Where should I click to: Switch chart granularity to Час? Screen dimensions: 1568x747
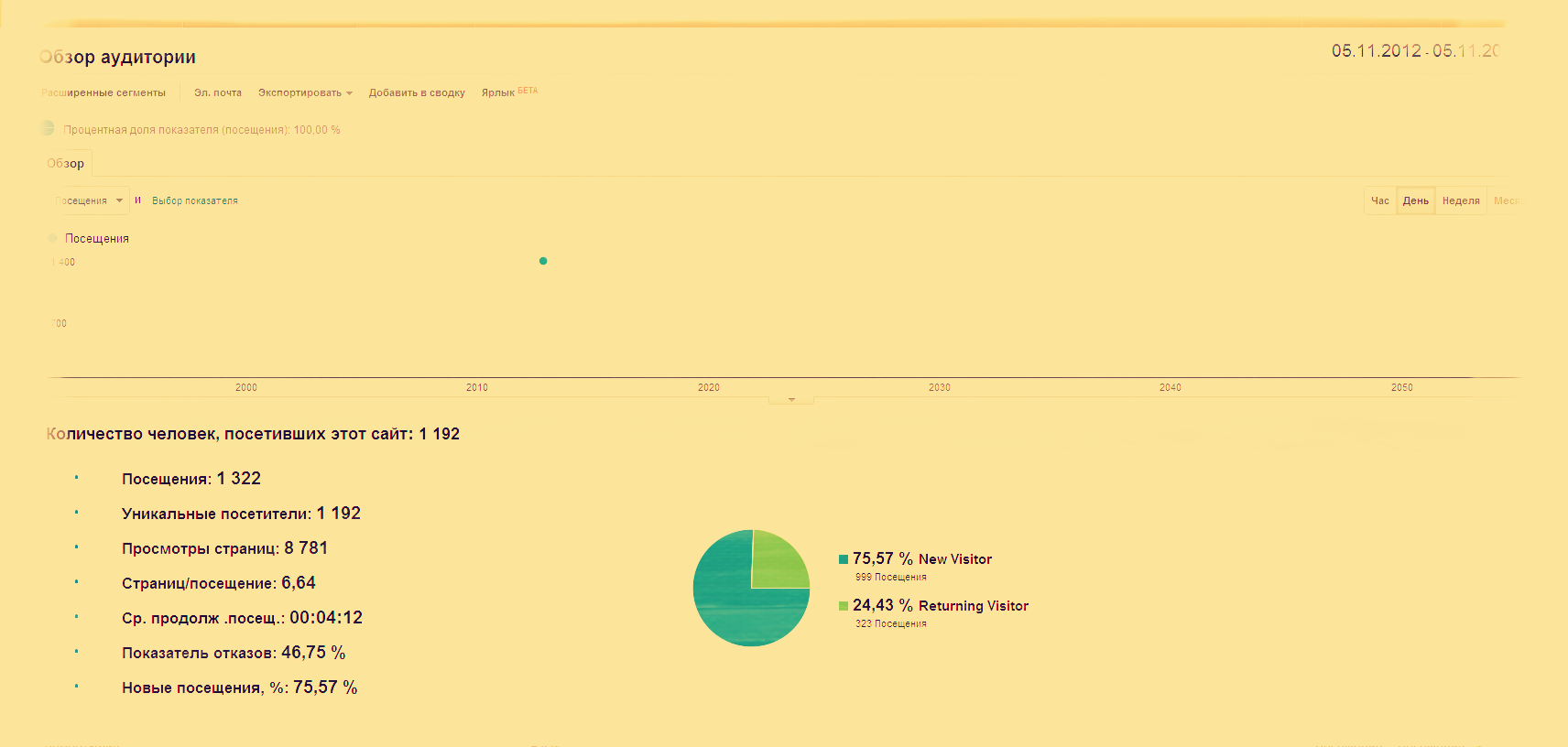click(1379, 200)
